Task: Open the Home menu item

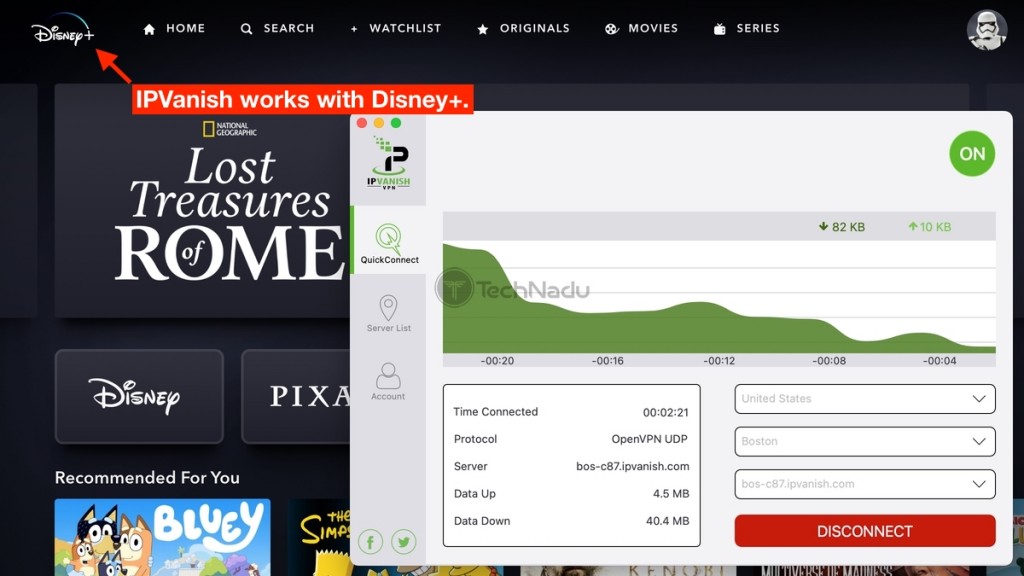Action: pos(174,29)
